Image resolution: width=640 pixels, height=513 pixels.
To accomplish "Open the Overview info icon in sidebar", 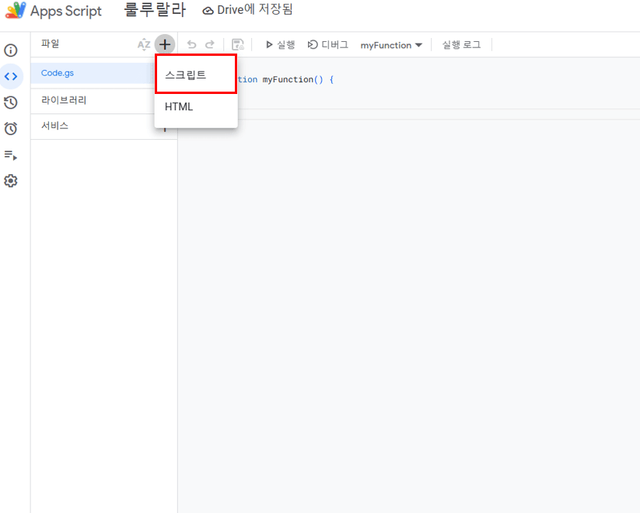I will click(x=11, y=50).
